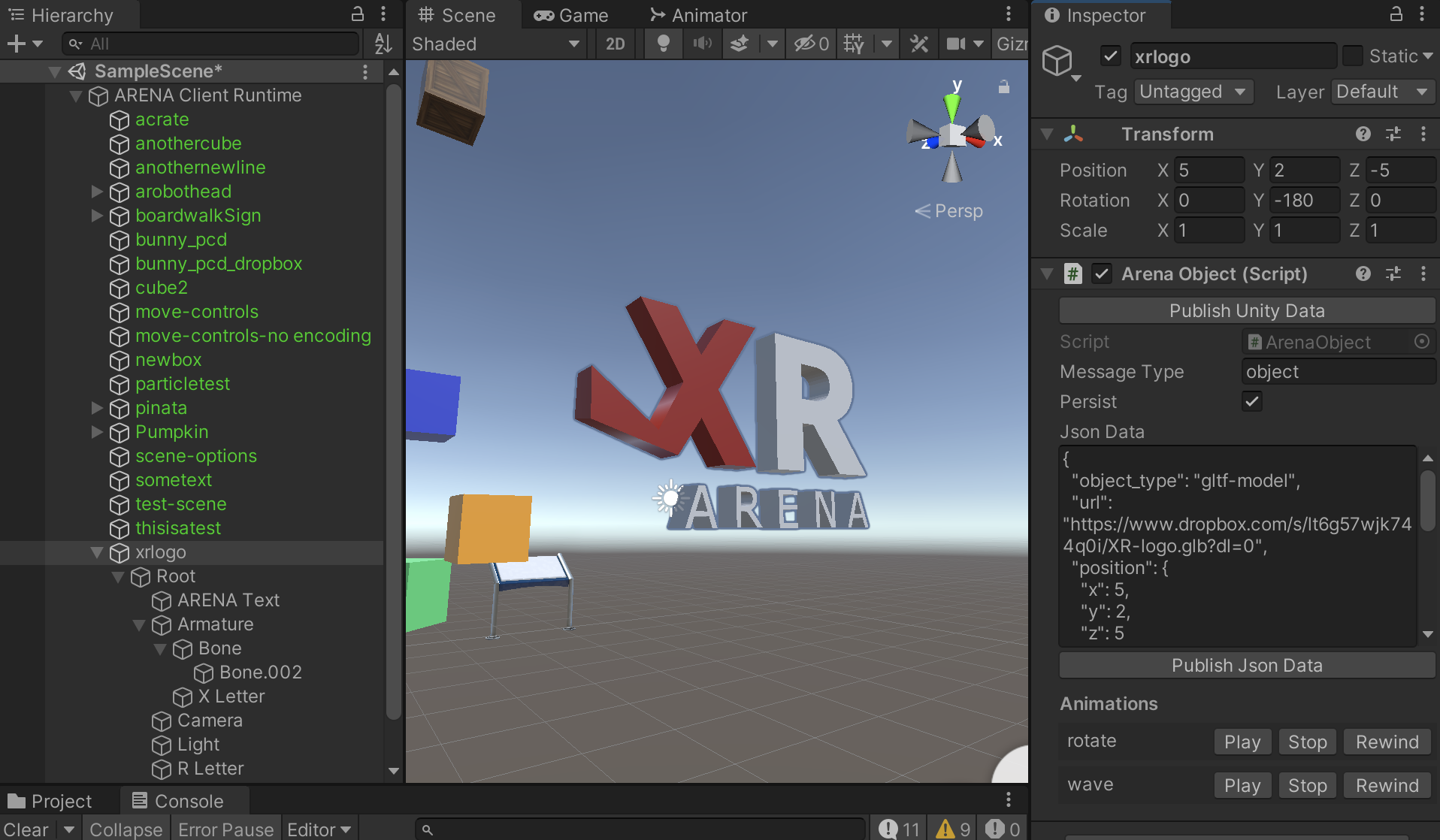Toggle alphabetical sorting in Hierarchy
The width and height of the screenshot is (1440, 840).
383,44
